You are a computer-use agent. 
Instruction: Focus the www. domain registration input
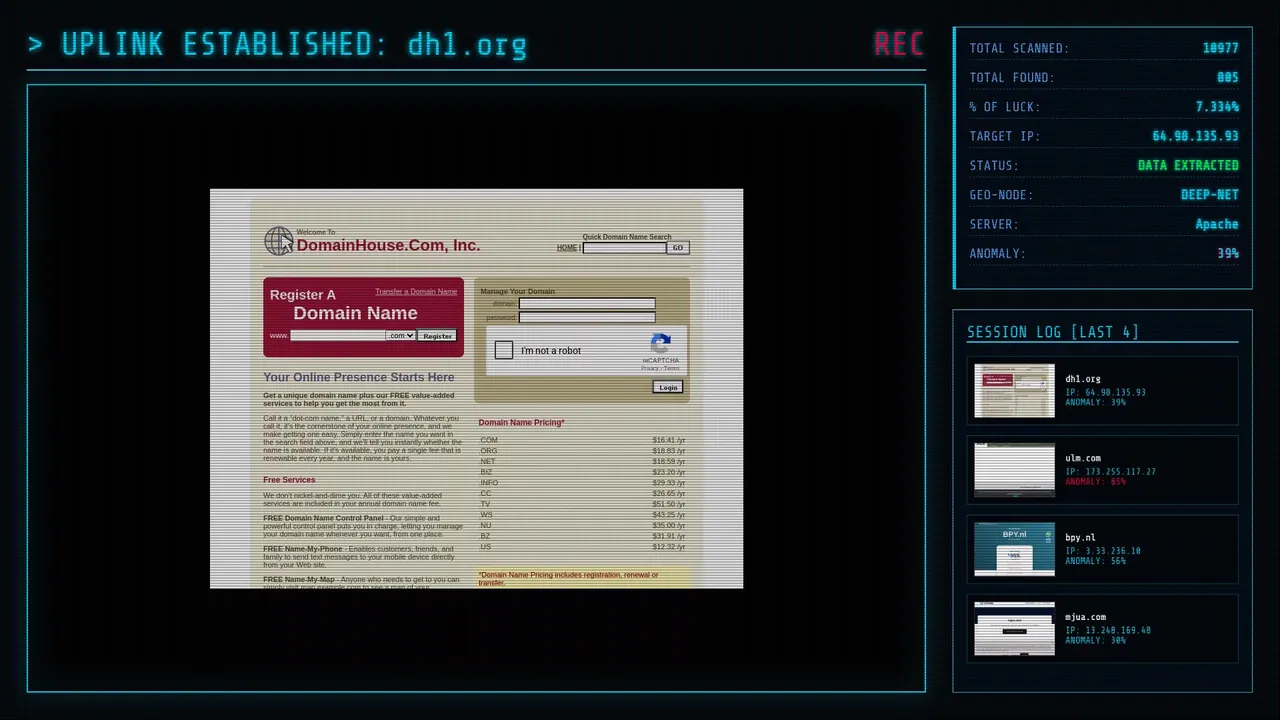338,336
